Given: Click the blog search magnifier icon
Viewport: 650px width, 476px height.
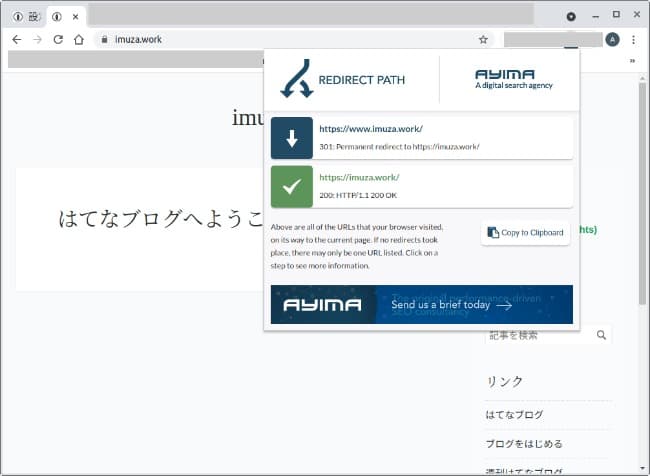Looking at the screenshot, I should (x=601, y=335).
